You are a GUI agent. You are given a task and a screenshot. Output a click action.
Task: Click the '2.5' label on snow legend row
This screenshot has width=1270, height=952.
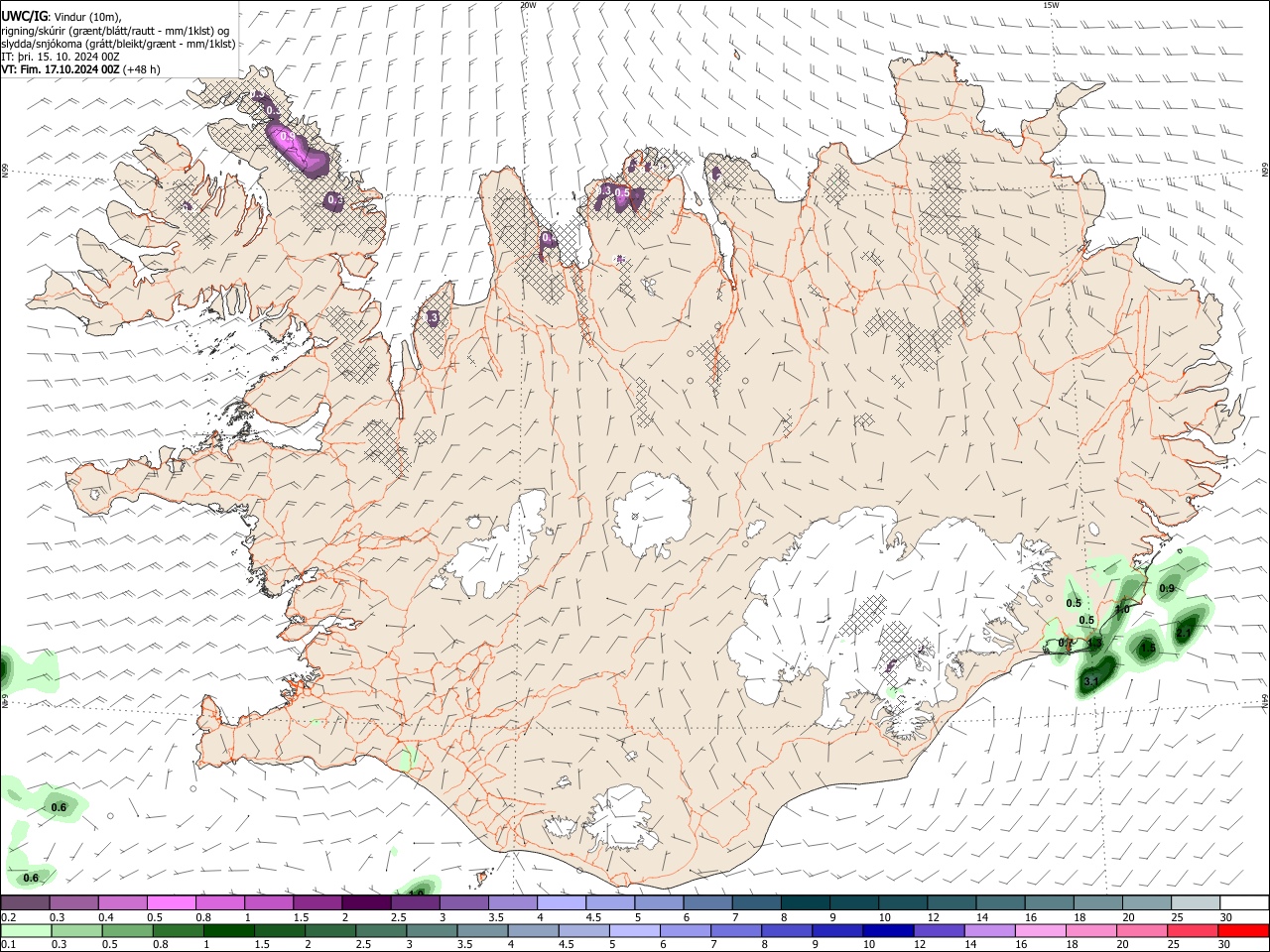399,917
